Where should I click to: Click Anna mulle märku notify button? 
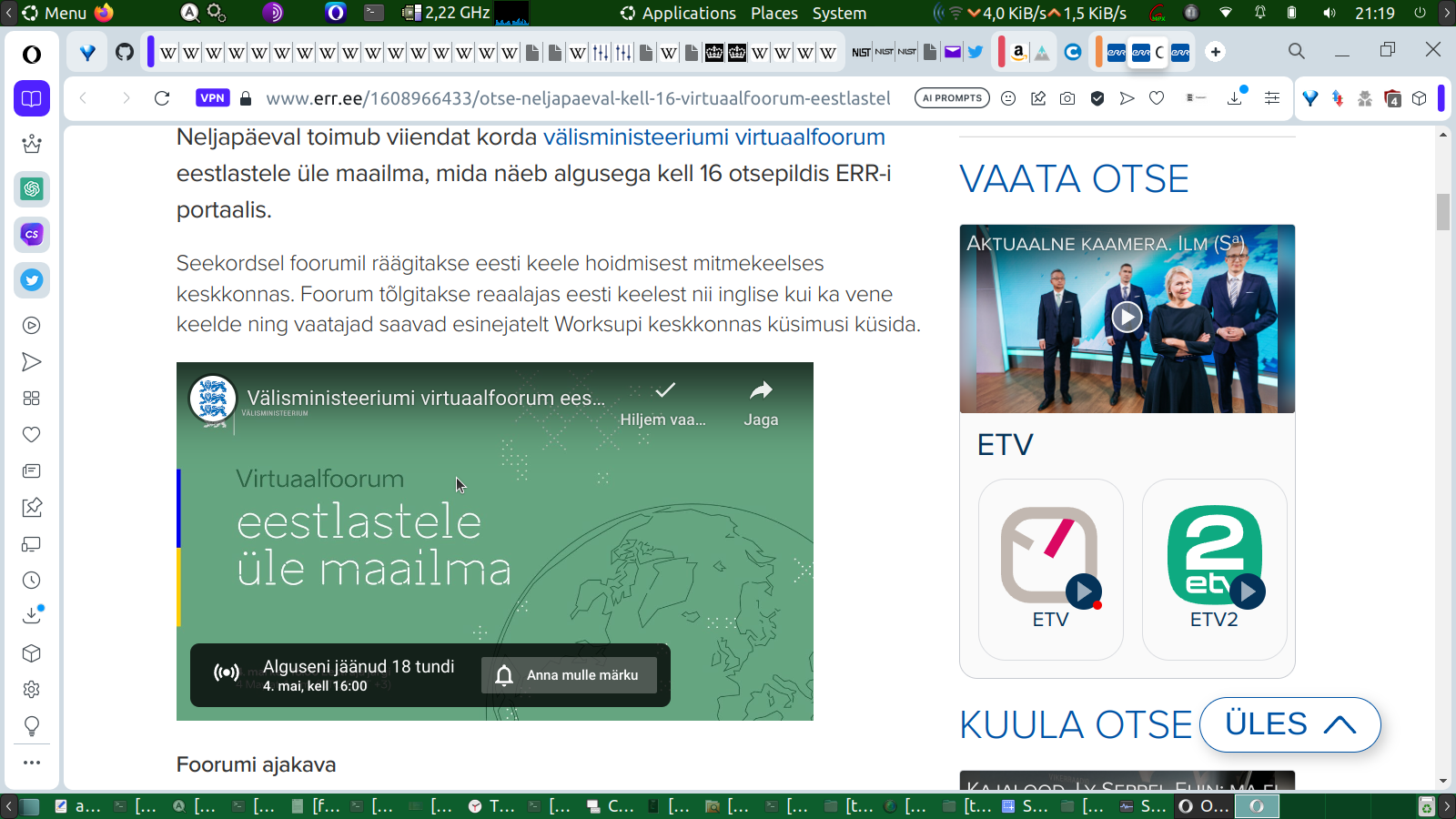tap(569, 675)
